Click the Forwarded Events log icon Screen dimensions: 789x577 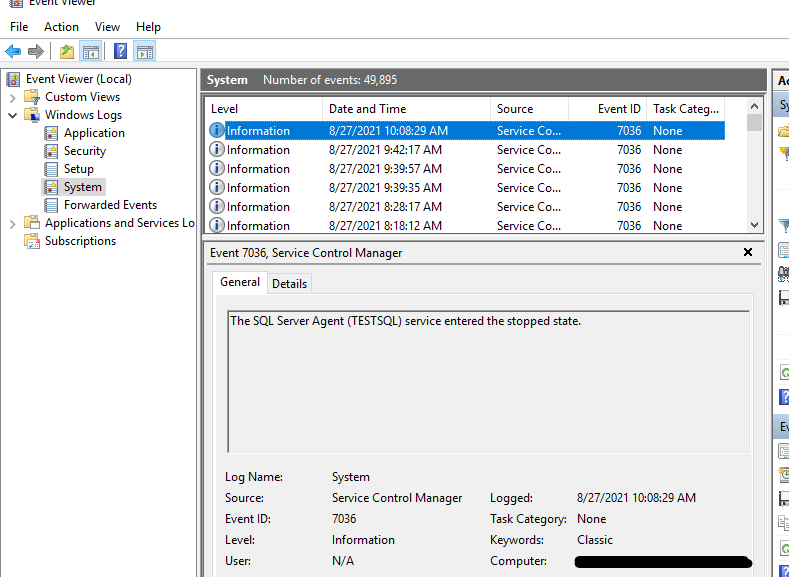(51, 205)
